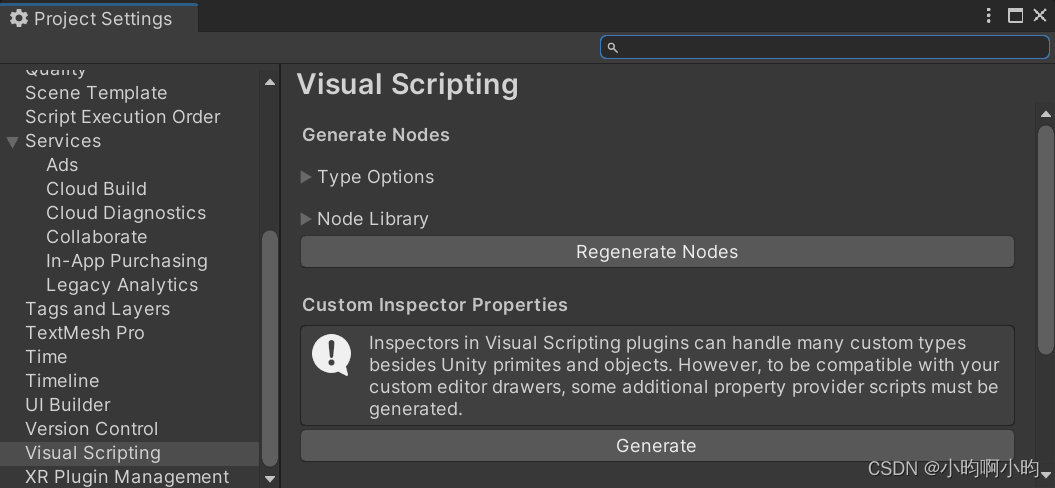Click Custom Inspector Properties heading
The image size is (1055, 488).
(x=435, y=305)
